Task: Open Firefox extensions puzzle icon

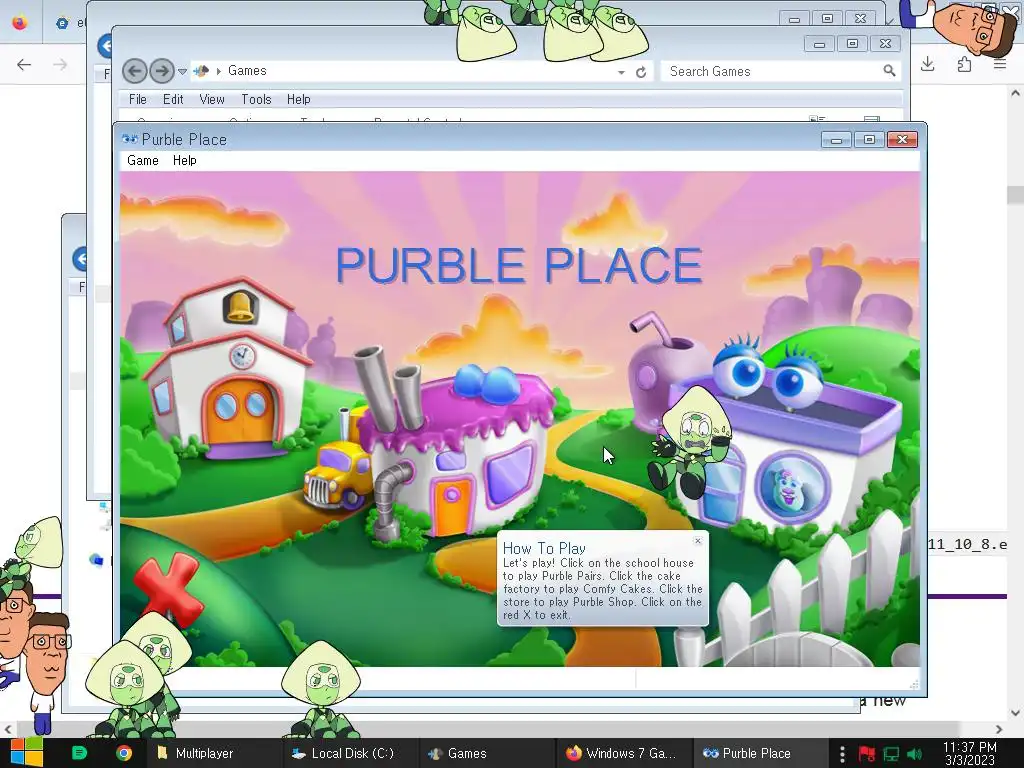Action: [964, 64]
